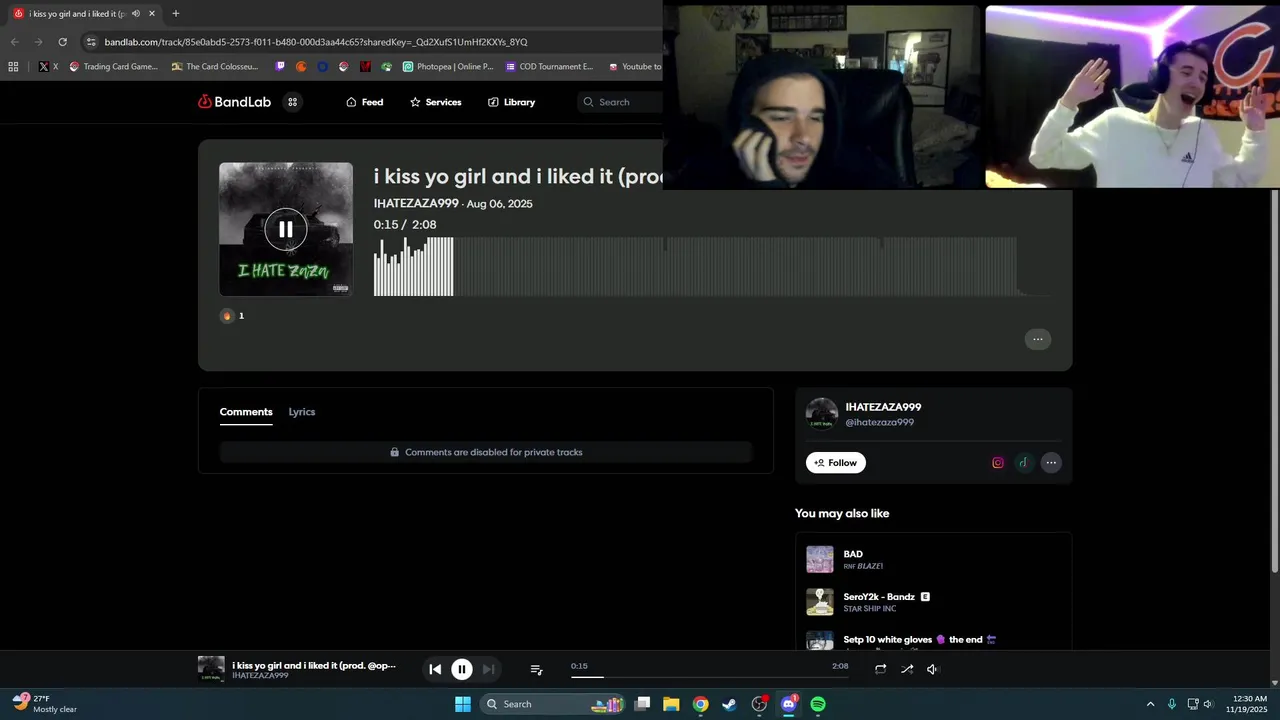Toggle shuffle in the player bar
1280x720 pixels.
click(x=907, y=669)
